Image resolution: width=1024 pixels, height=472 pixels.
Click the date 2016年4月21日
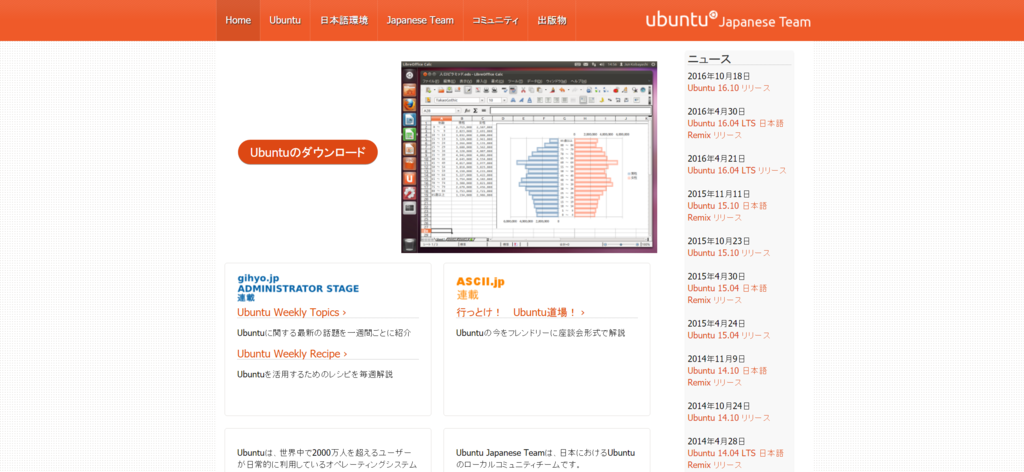coord(716,159)
